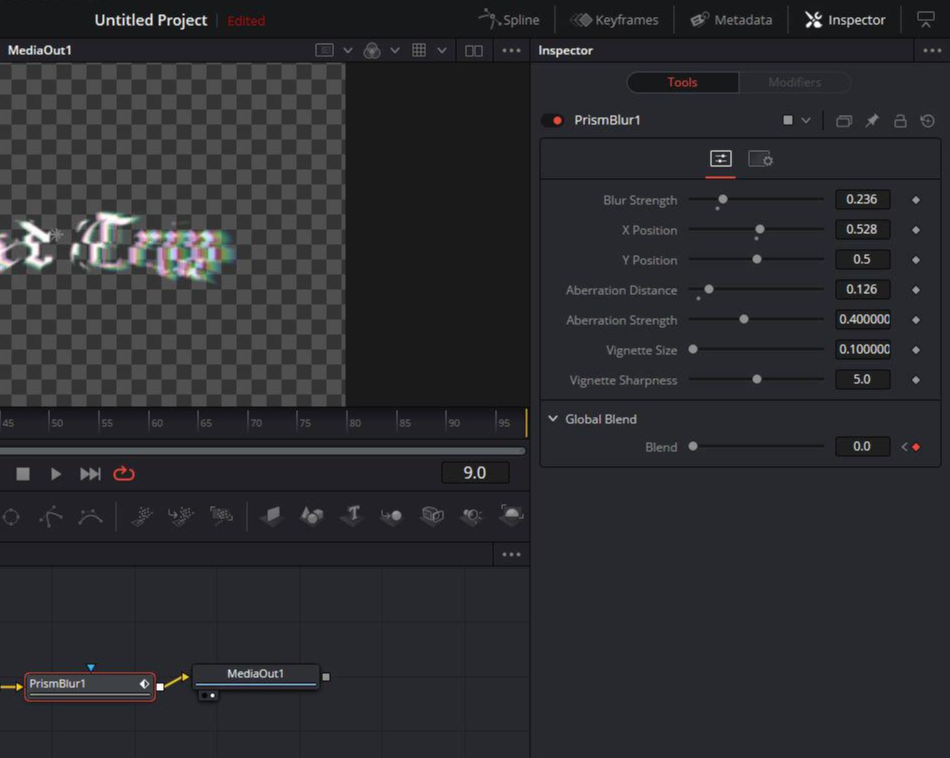This screenshot has width=950, height=758.
Task: Click the viewer grid icon
Action: point(419,50)
